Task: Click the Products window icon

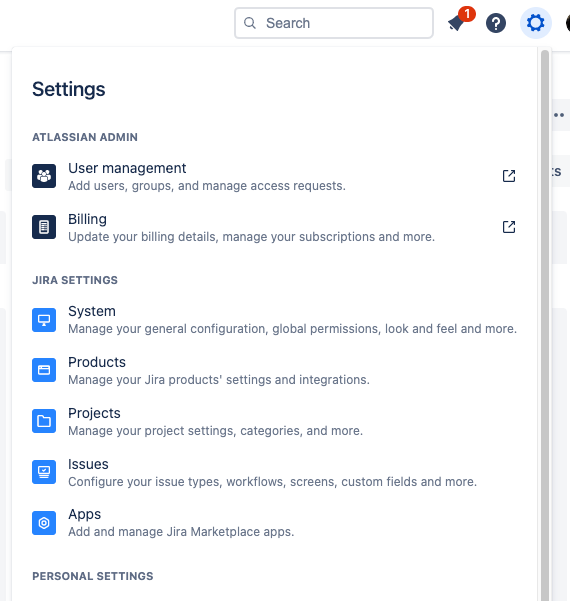Action: pos(44,370)
